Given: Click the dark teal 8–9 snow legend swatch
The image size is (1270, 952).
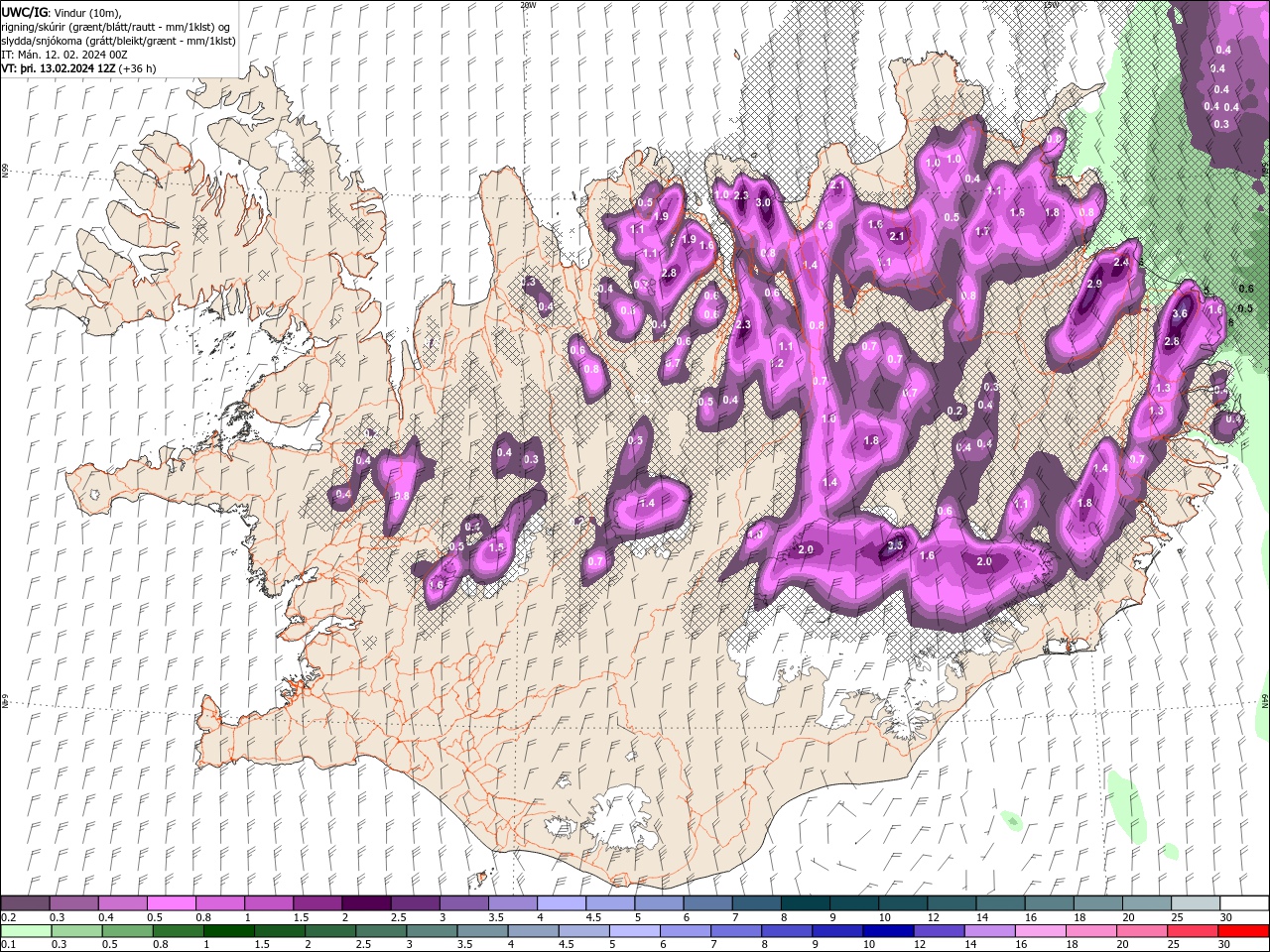Looking at the screenshot, I should (x=806, y=903).
